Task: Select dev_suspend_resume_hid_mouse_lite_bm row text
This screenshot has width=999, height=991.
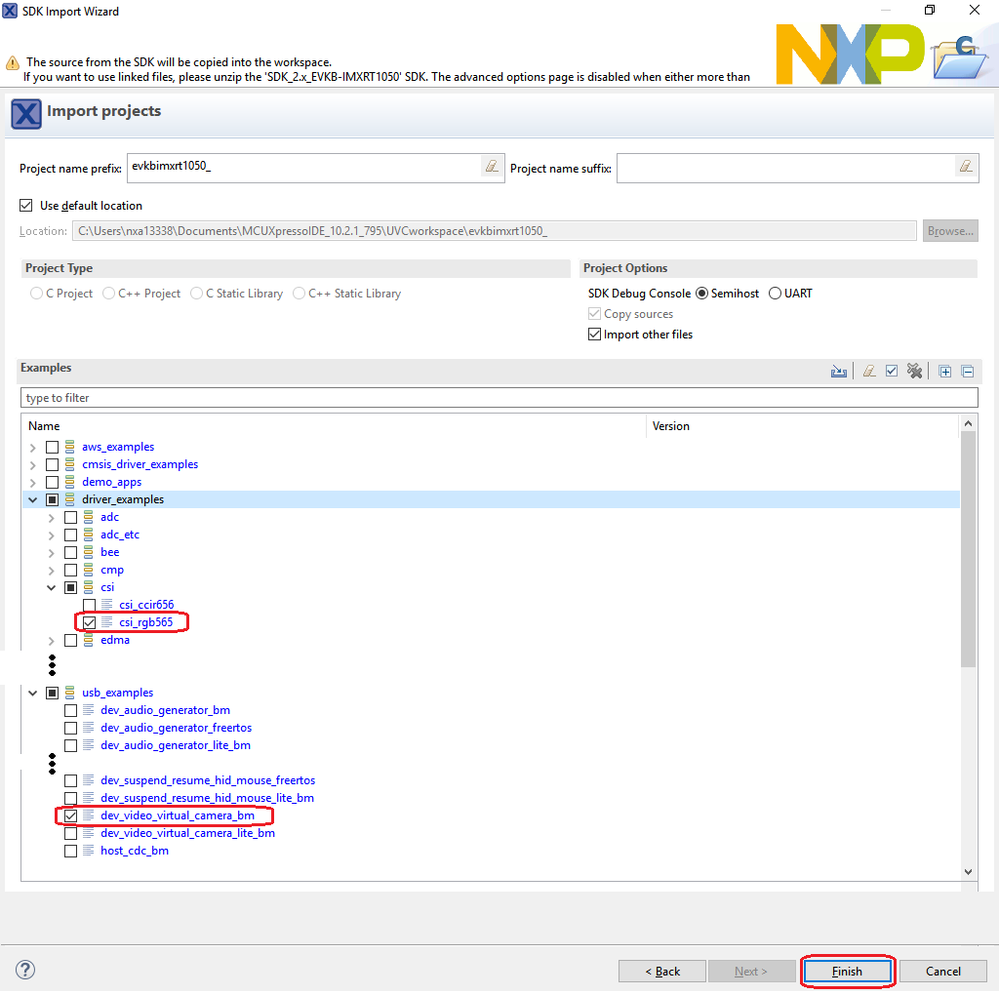Action: click(207, 798)
